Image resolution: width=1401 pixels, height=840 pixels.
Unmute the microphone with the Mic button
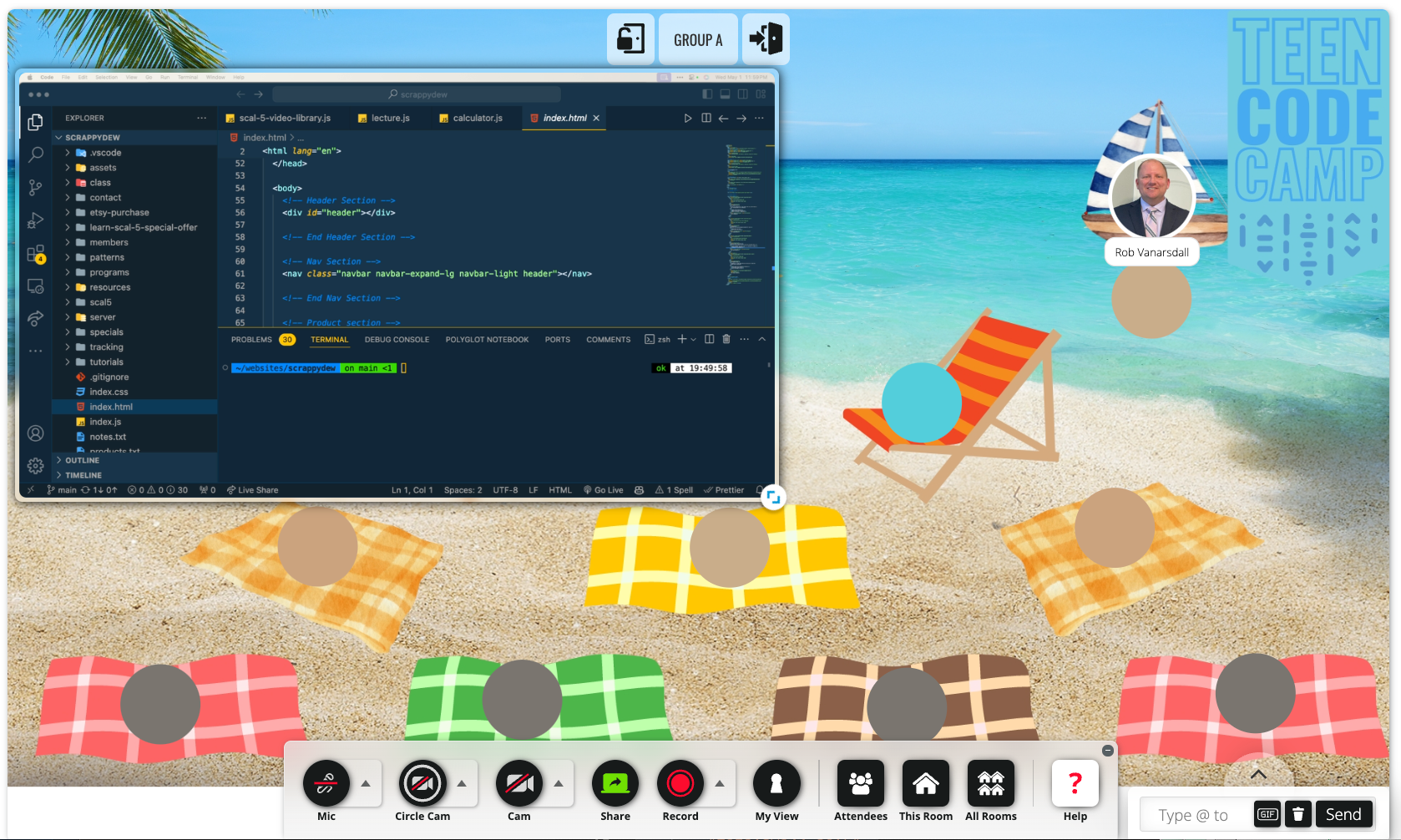tap(326, 783)
